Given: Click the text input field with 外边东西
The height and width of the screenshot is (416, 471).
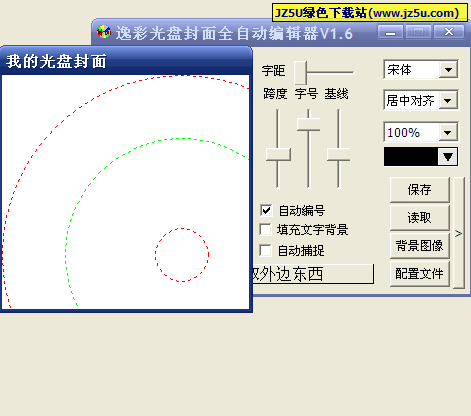Looking at the screenshot, I should 313,274.
